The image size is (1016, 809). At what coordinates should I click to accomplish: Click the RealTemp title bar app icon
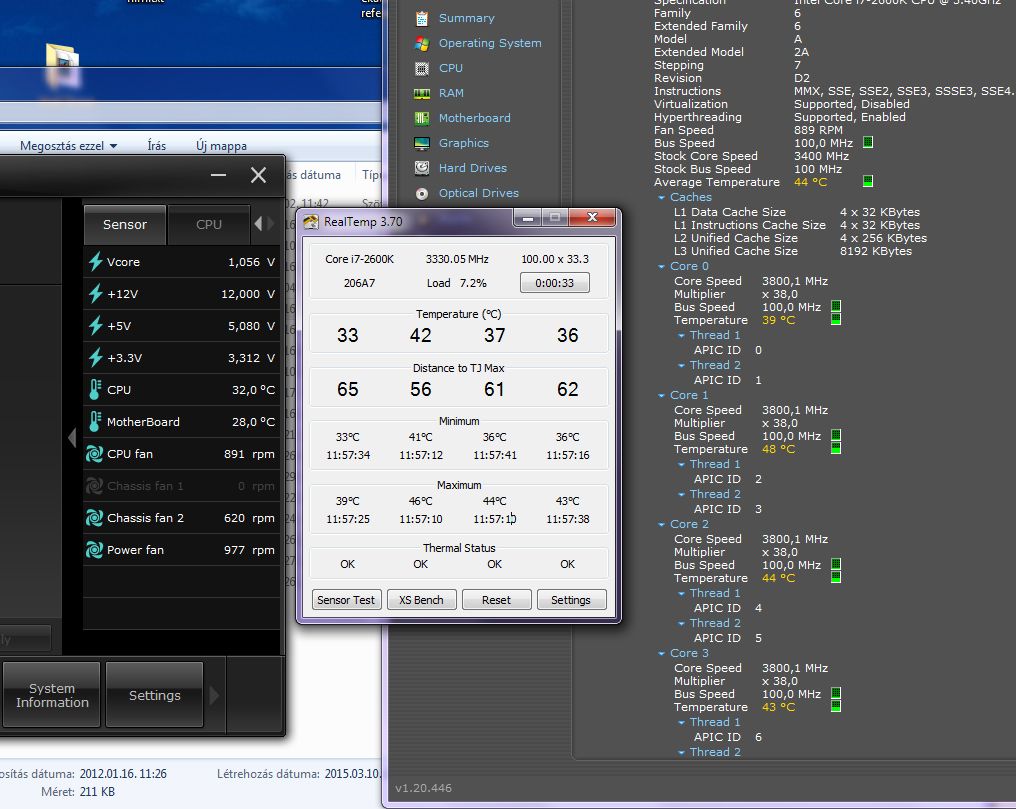[x=311, y=222]
